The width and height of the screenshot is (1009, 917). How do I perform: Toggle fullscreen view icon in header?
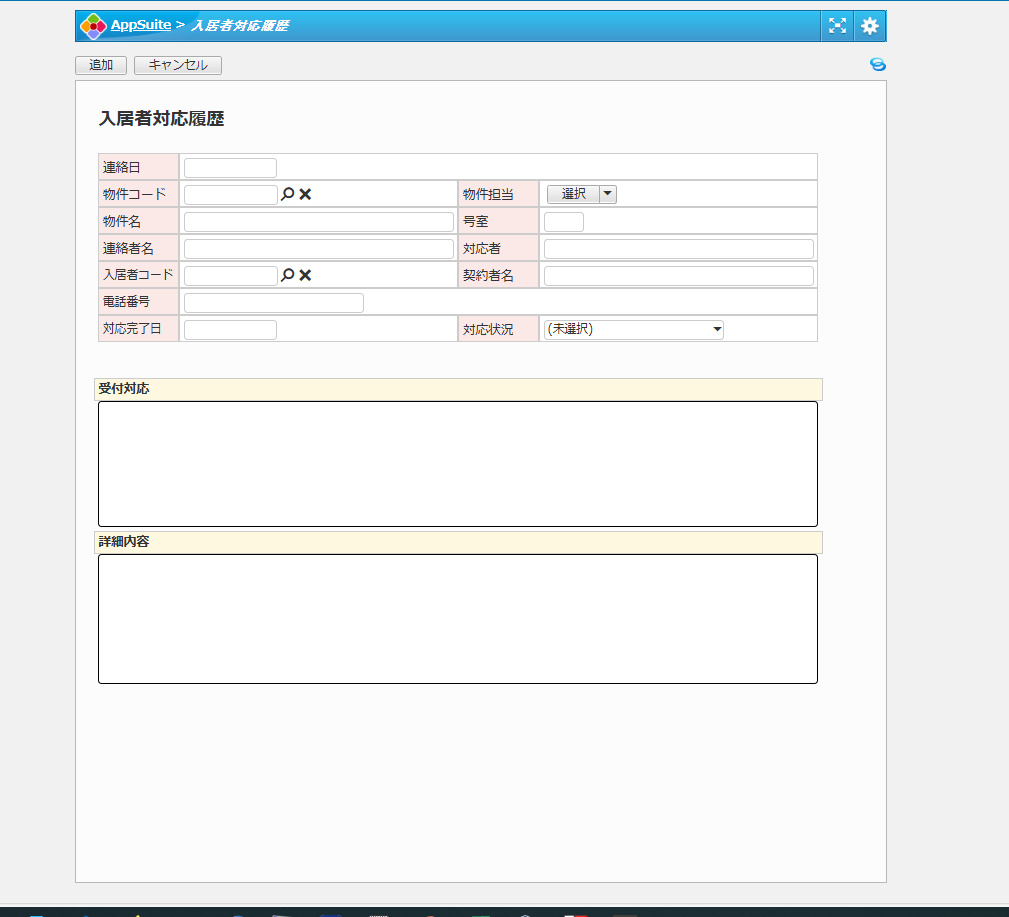tap(837, 26)
